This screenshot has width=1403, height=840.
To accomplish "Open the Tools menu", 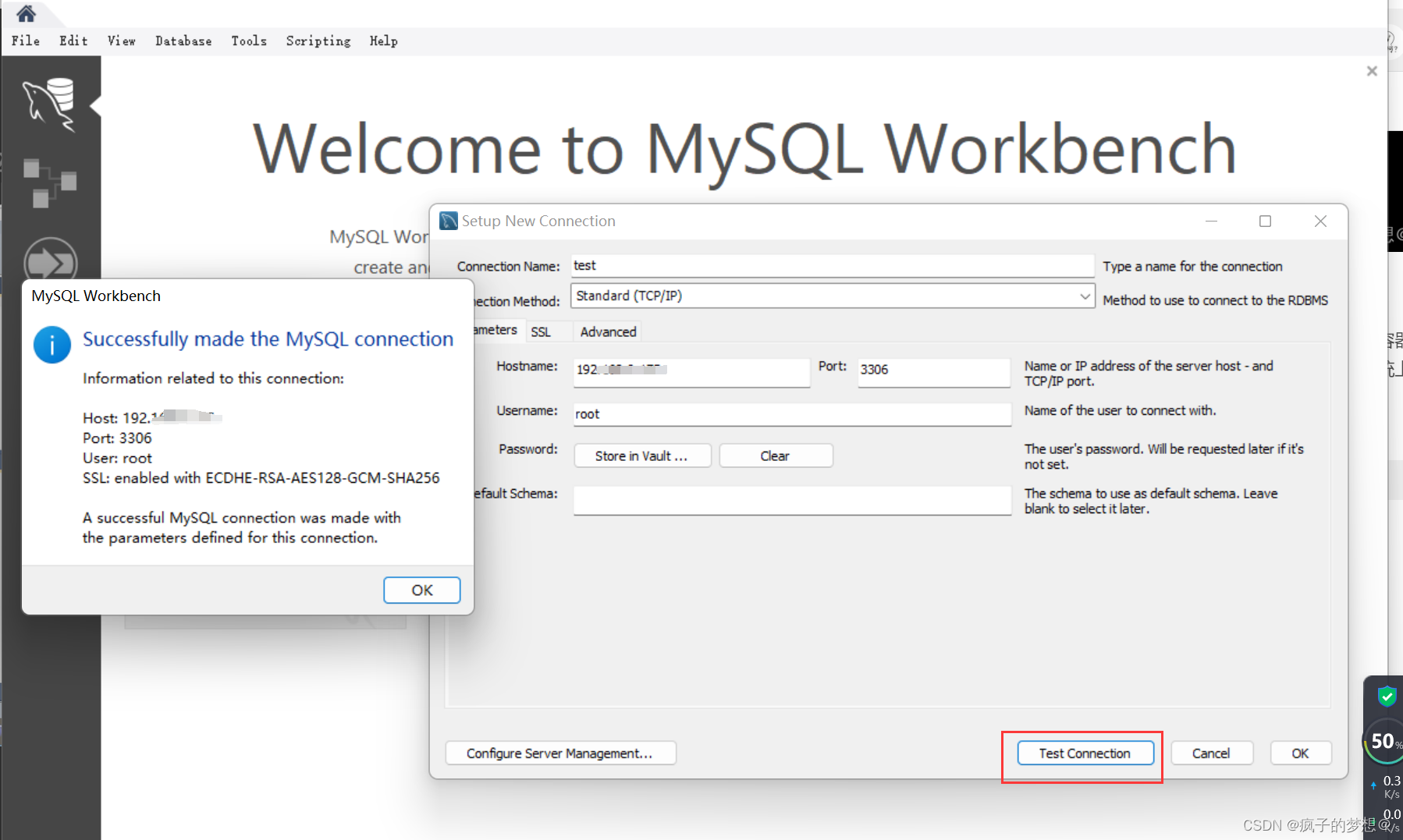I will click(x=249, y=41).
